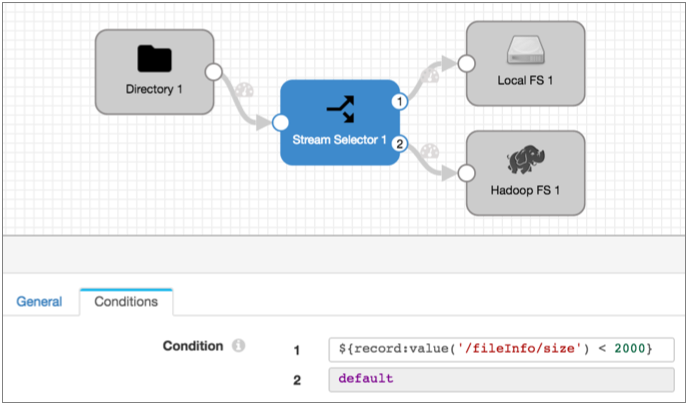Screen dimensions: 687x405
Task: Switch to the General tab
Action: (39, 301)
